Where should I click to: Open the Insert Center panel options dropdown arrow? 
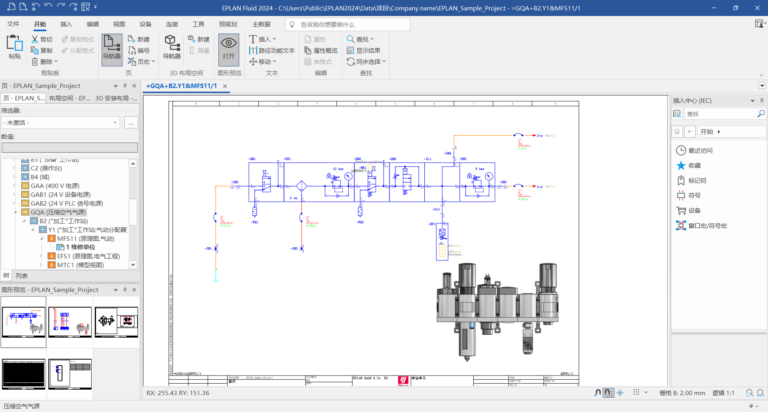752,100
